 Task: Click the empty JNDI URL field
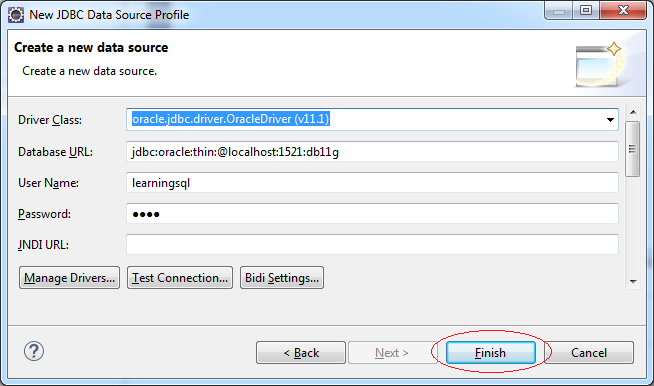pos(372,245)
